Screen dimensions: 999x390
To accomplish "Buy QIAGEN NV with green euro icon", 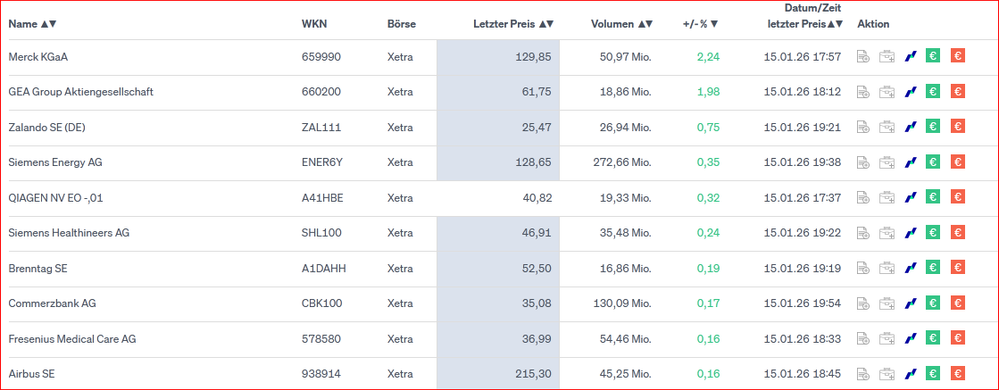I will (x=933, y=197).
